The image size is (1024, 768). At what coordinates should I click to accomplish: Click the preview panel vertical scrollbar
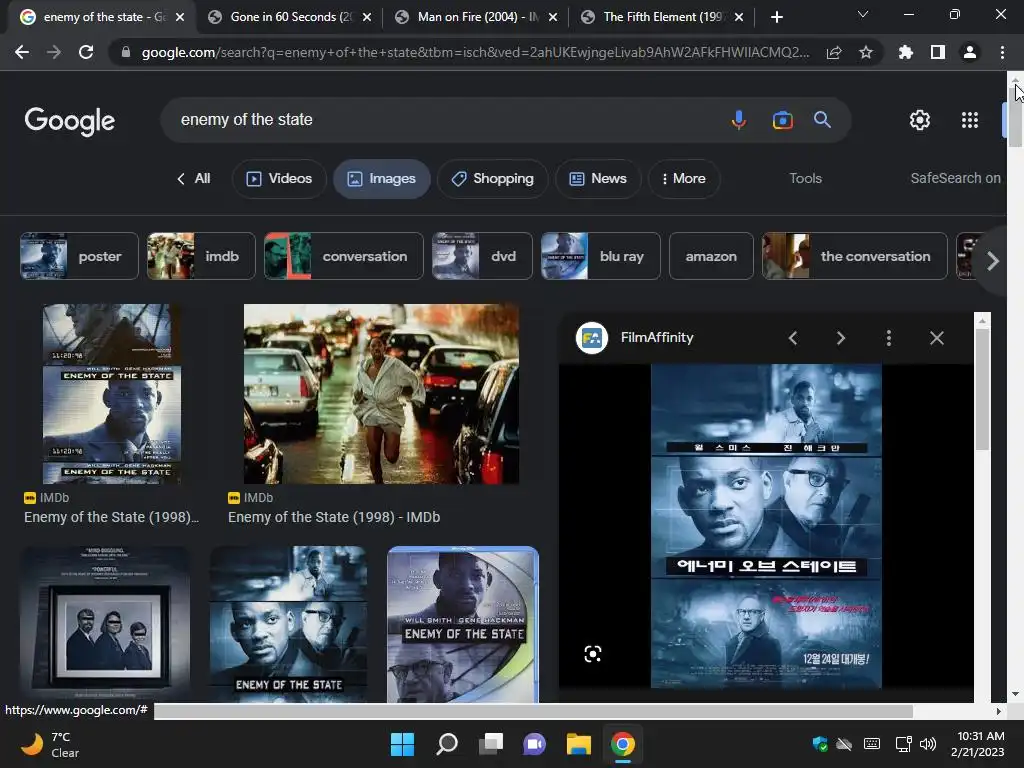tap(982, 389)
